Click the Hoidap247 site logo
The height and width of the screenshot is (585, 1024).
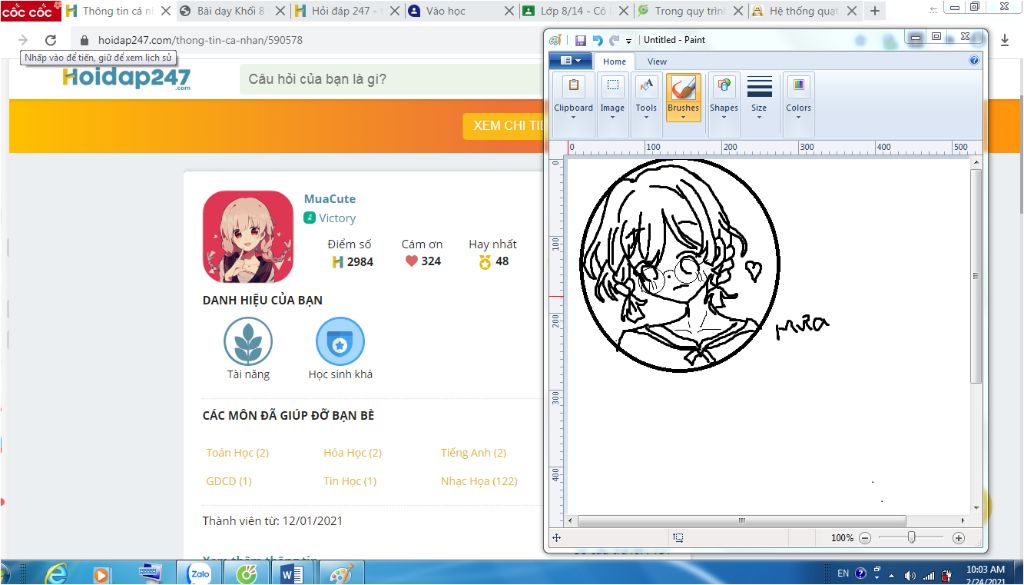tap(127, 78)
